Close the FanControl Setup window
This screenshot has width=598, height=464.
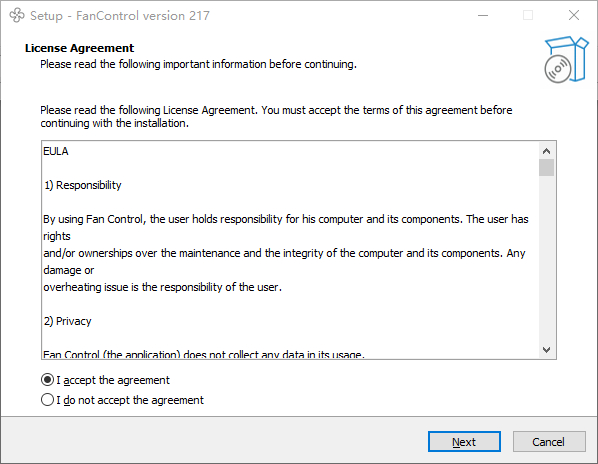pyautogui.click(x=574, y=15)
